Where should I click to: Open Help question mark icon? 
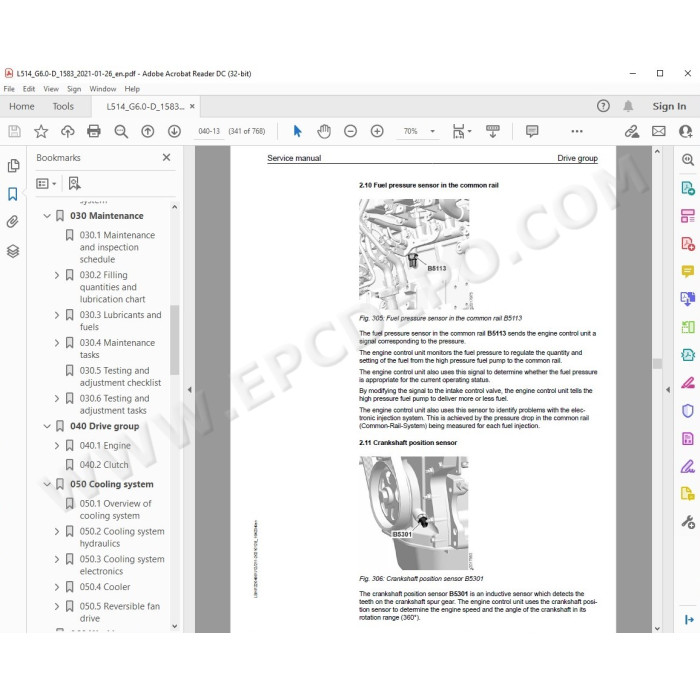click(603, 106)
